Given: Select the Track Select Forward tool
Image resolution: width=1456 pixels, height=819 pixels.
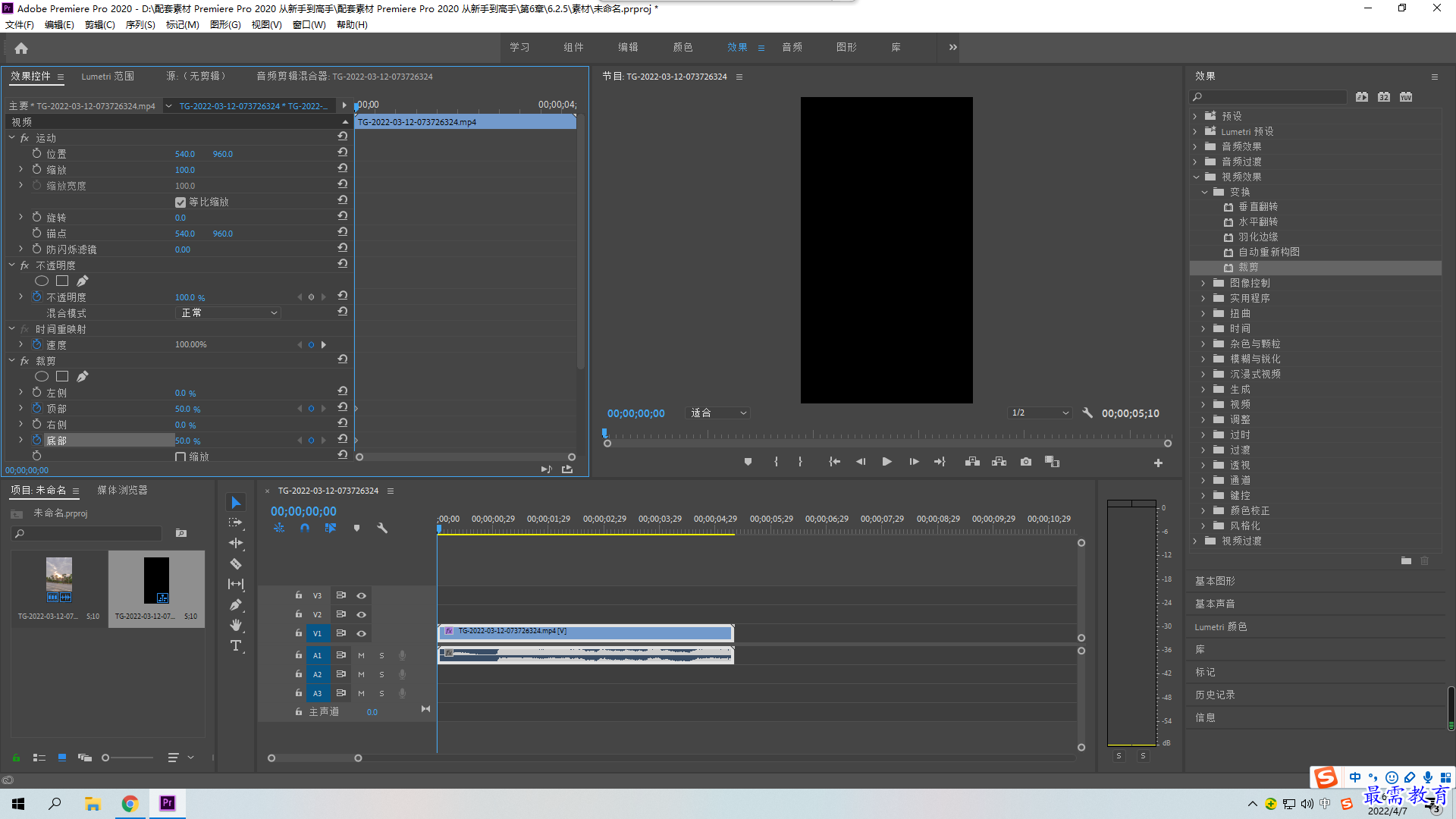Looking at the screenshot, I should (236, 522).
